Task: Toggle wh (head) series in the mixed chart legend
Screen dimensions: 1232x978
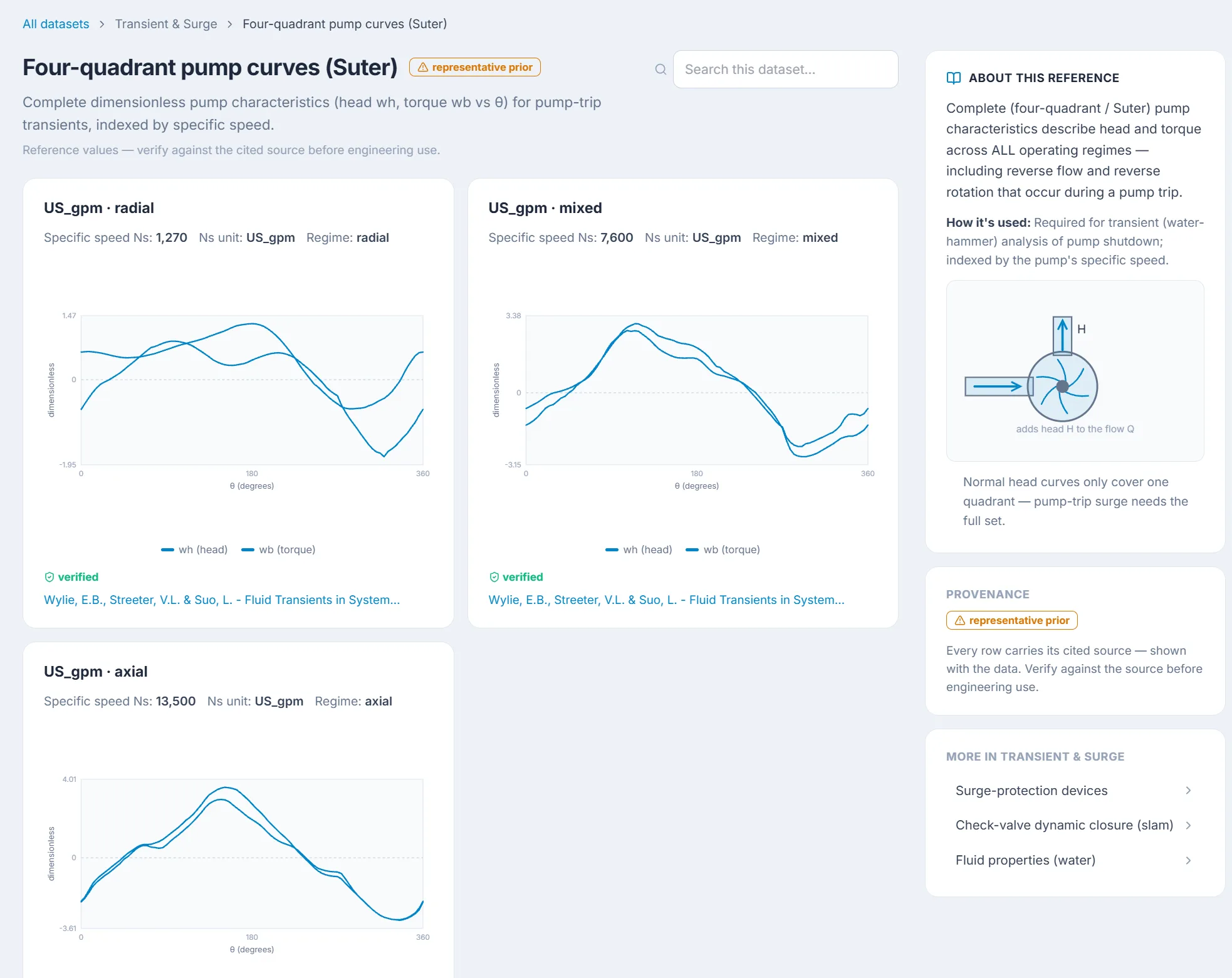Action: tap(639, 549)
